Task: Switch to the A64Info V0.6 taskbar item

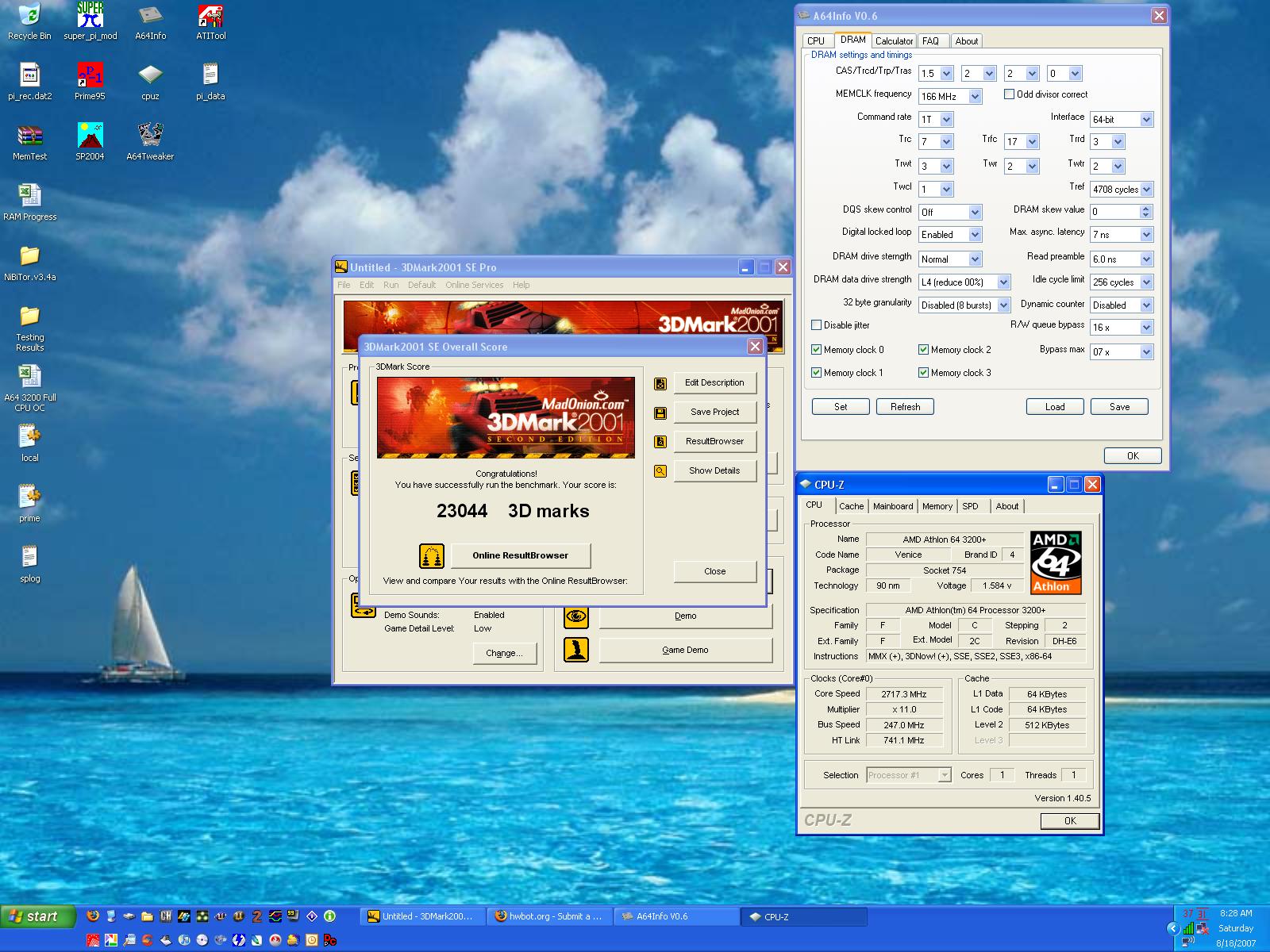Action: tap(677, 916)
